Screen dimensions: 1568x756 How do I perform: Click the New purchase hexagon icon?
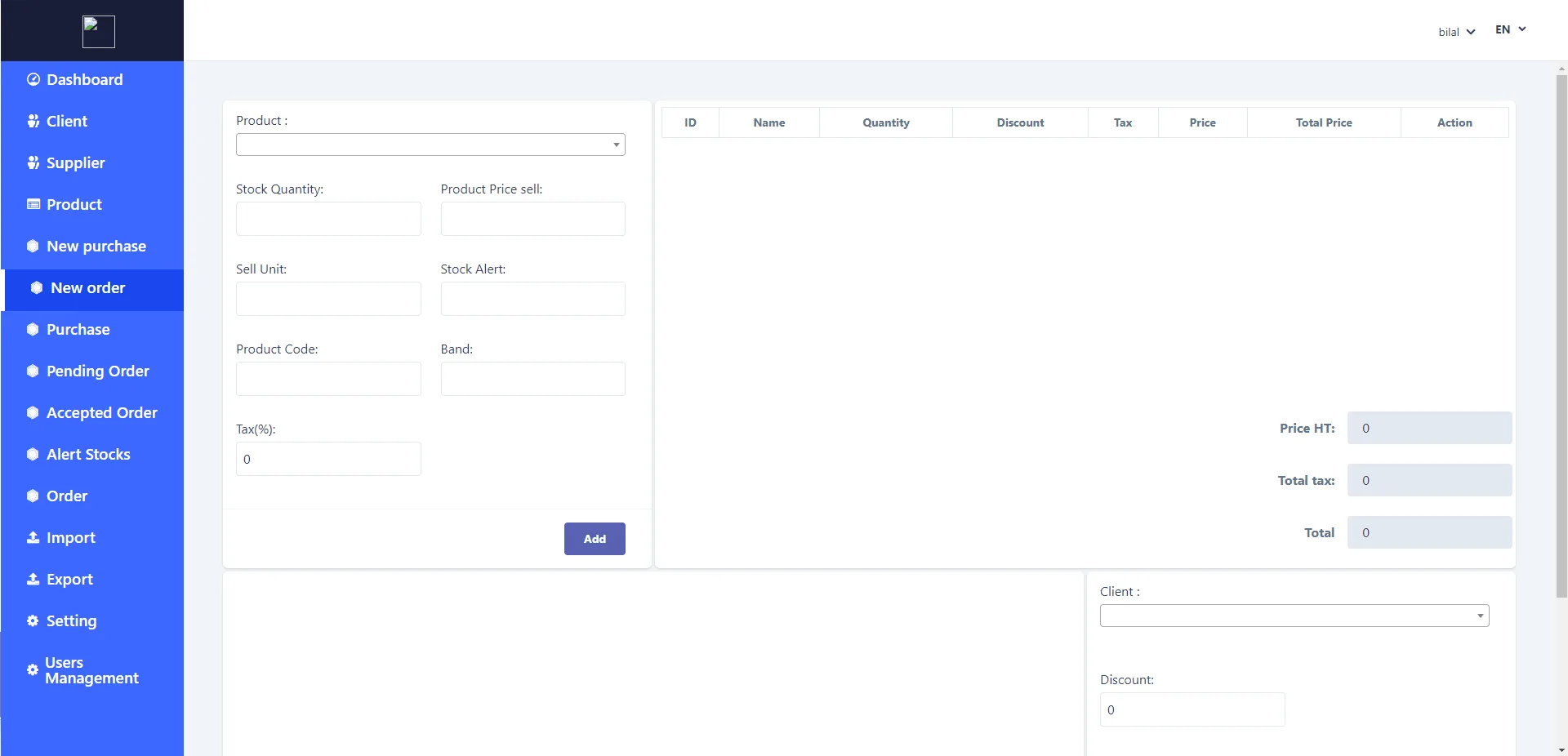click(x=33, y=246)
